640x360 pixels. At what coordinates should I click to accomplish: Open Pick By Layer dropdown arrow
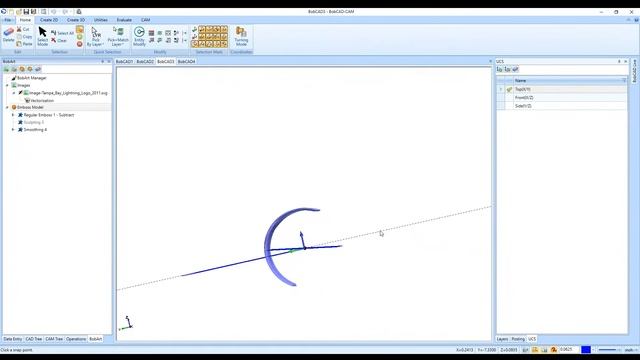102,44
